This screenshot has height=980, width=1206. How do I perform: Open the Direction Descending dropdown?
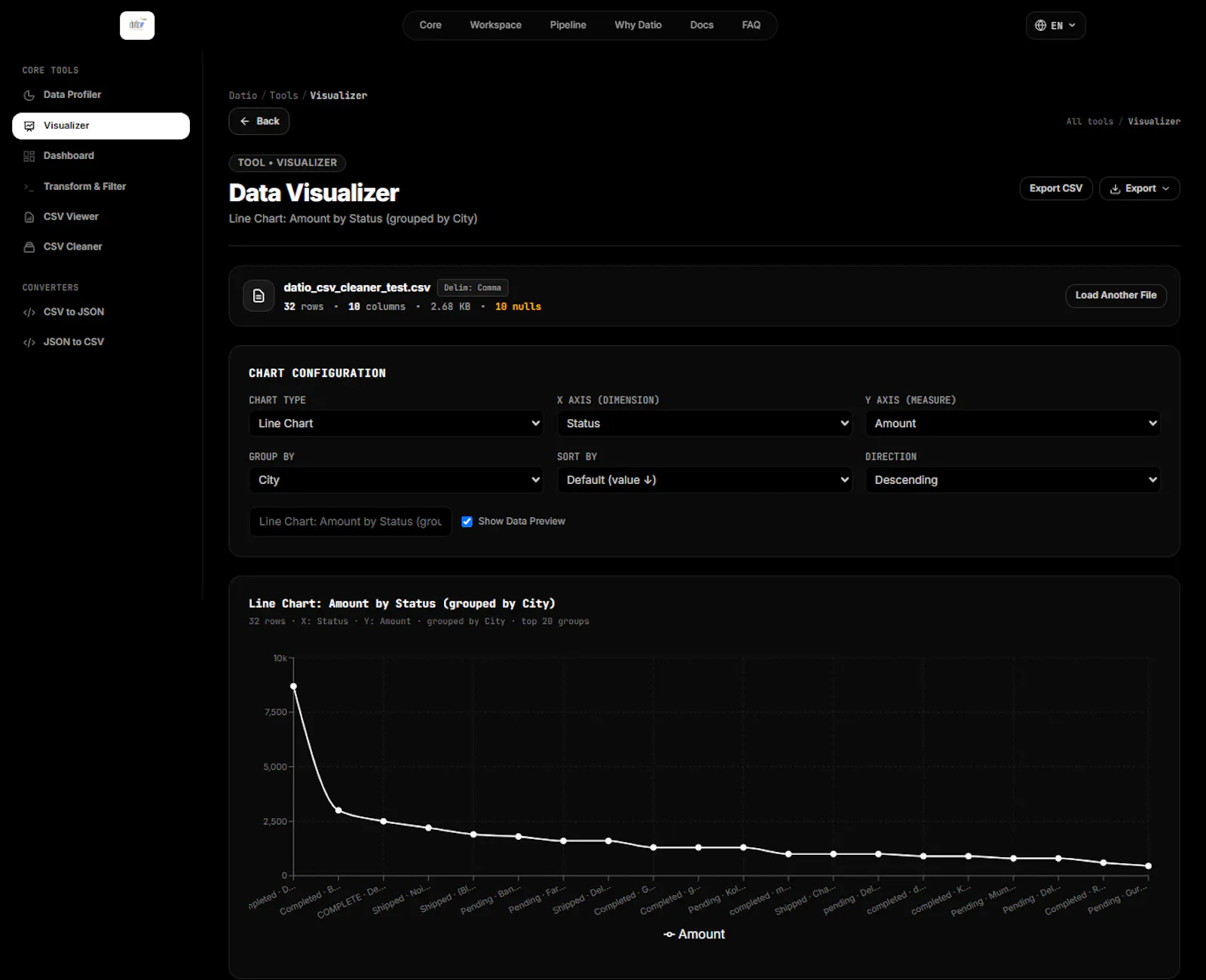point(1012,480)
